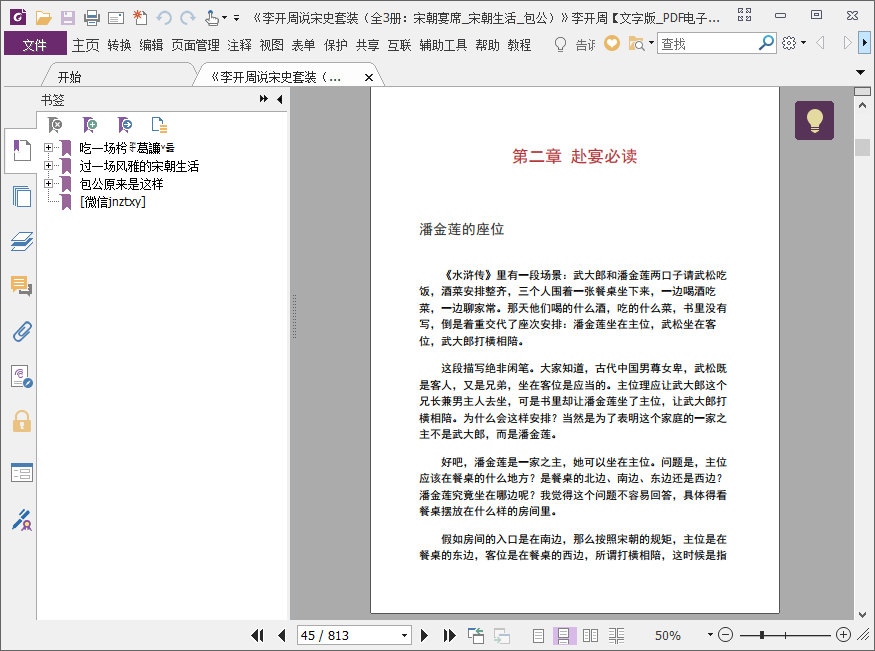Expand the 包公原来是这样 bookmark
875x651 pixels.
[49, 184]
